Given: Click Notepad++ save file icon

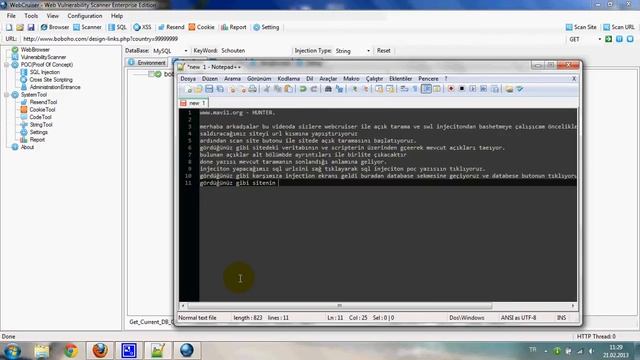Looking at the screenshot, I should [x=209, y=89].
